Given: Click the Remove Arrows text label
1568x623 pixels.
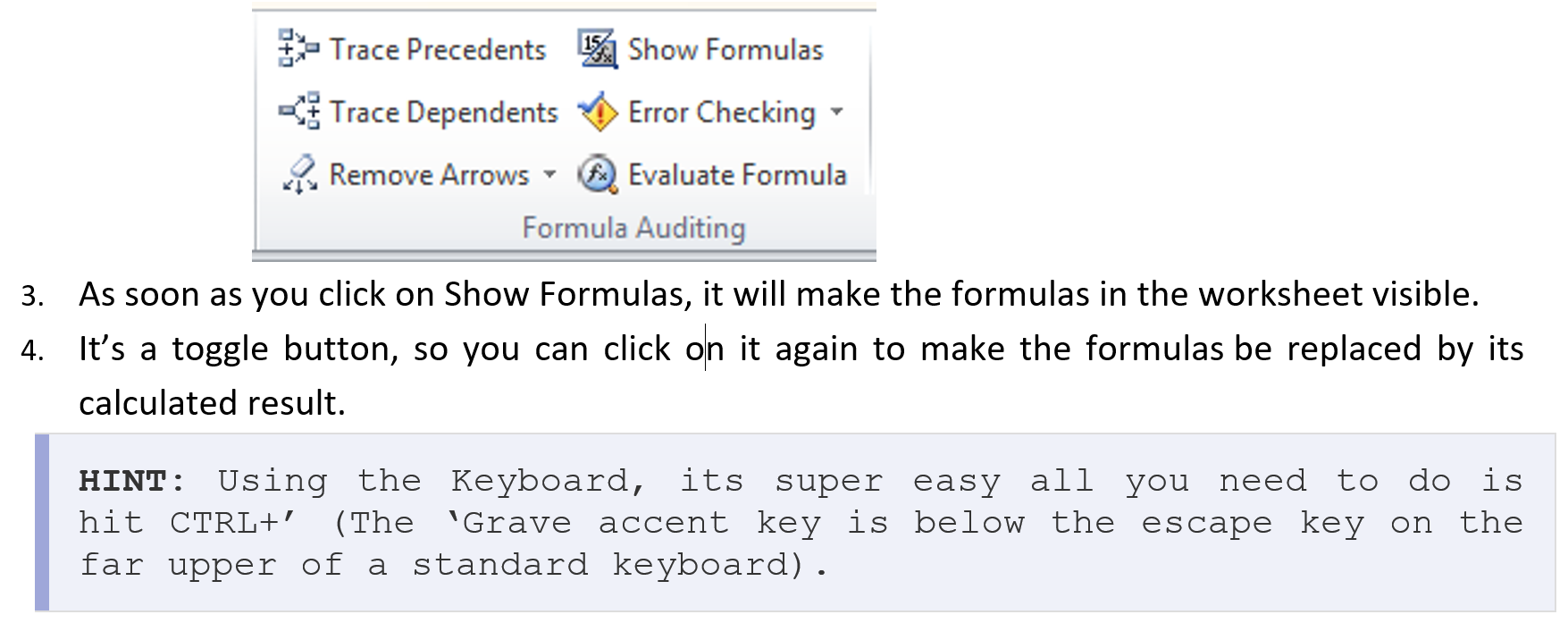Looking at the screenshot, I should pyautogui.click(x=429, y=174).
